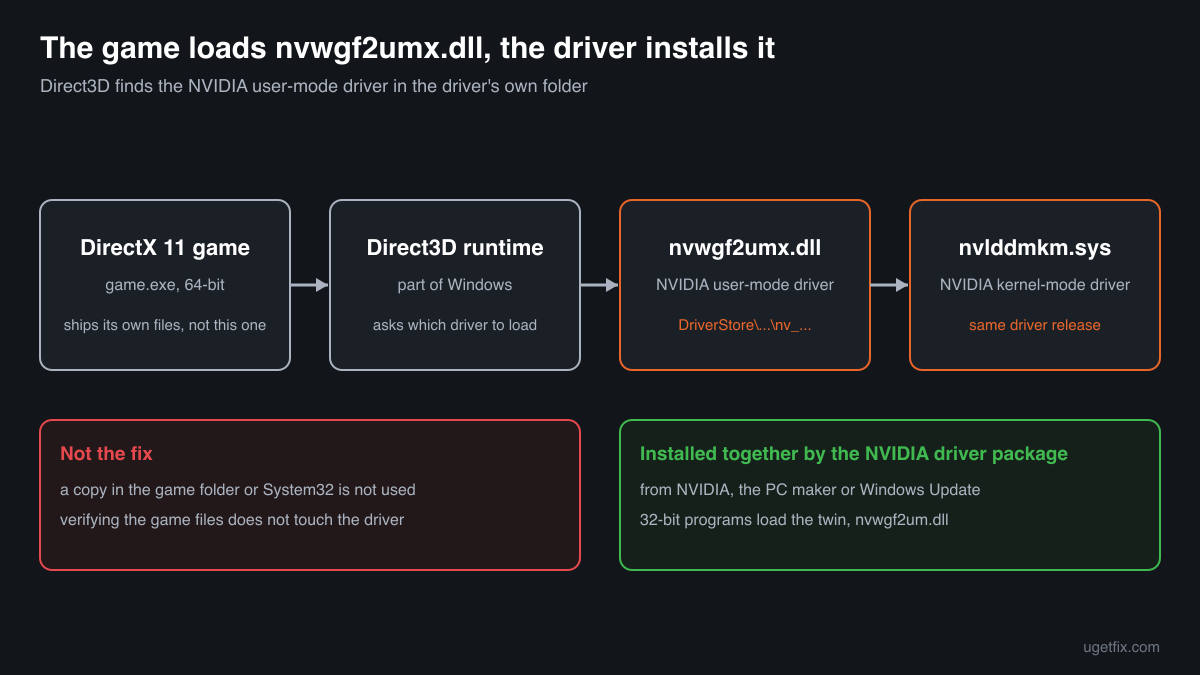Image resolution: width=1200 pixels, height=675 pixels.
Task: Click the 'part of Windows' text
Action: (x=455, y=285)
